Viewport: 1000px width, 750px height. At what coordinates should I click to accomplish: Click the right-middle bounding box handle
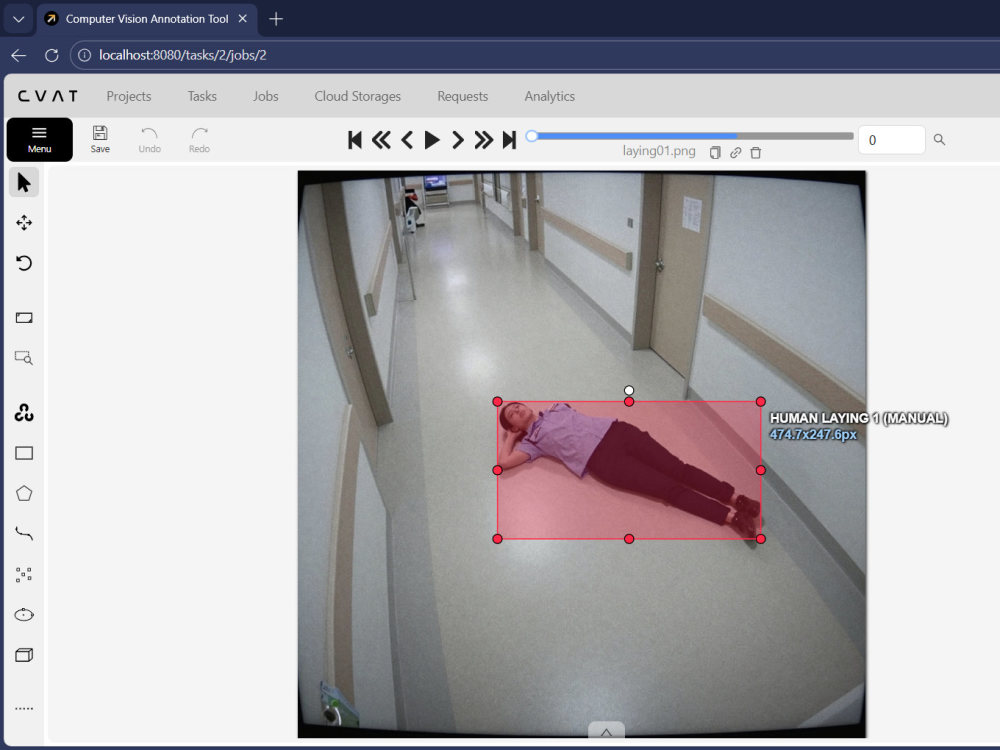coord(760,470)
